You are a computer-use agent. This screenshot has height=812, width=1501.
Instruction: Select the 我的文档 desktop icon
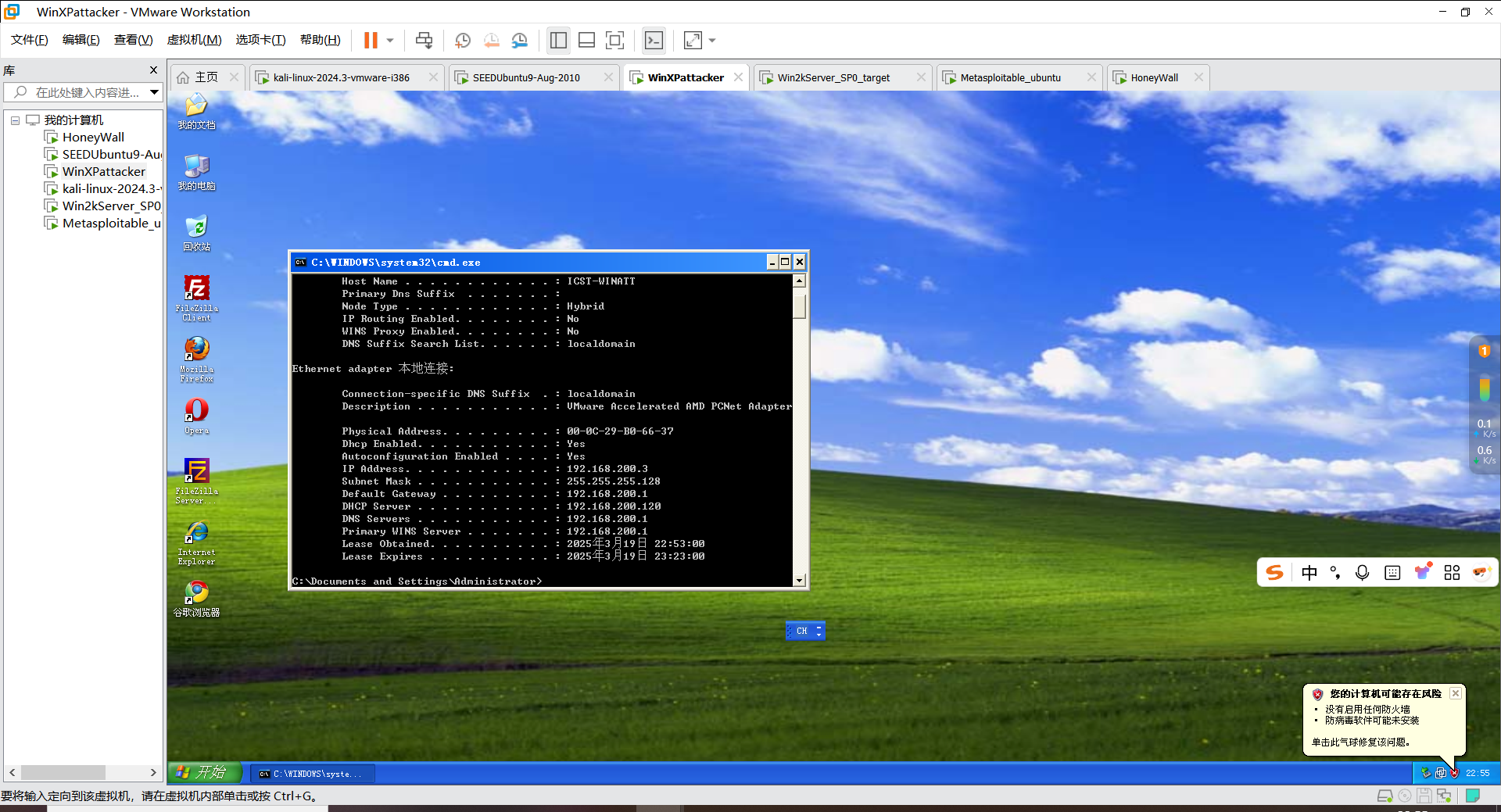pyautogui.click(x=196, y=111)
